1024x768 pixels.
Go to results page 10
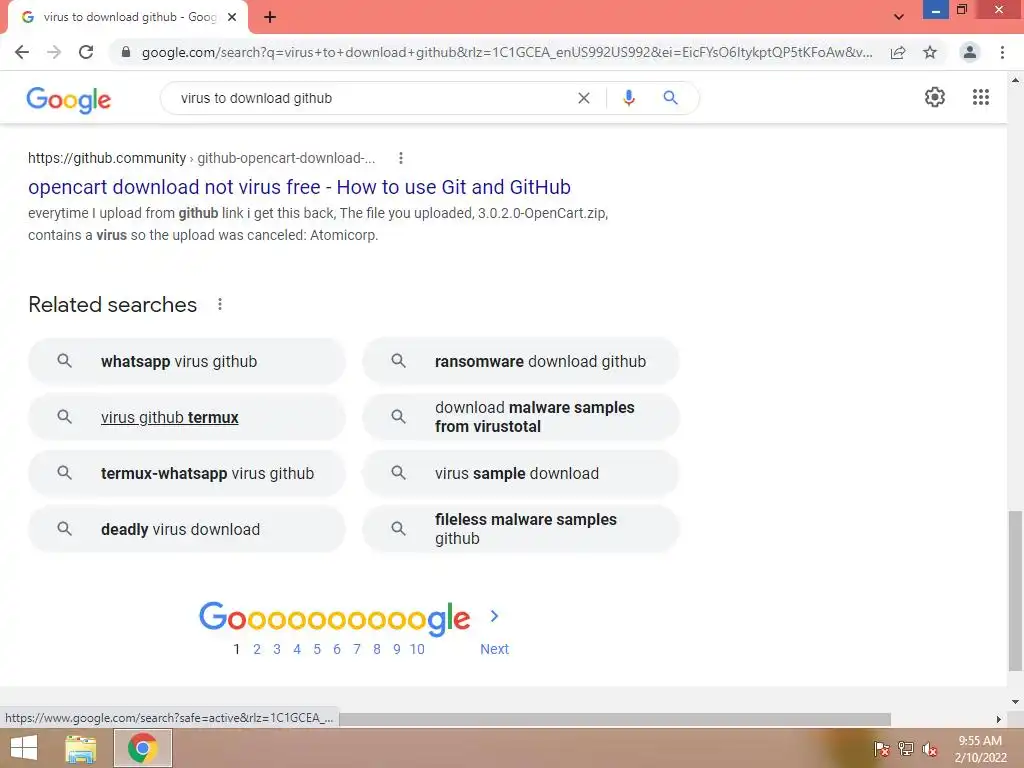coord(417,649)
